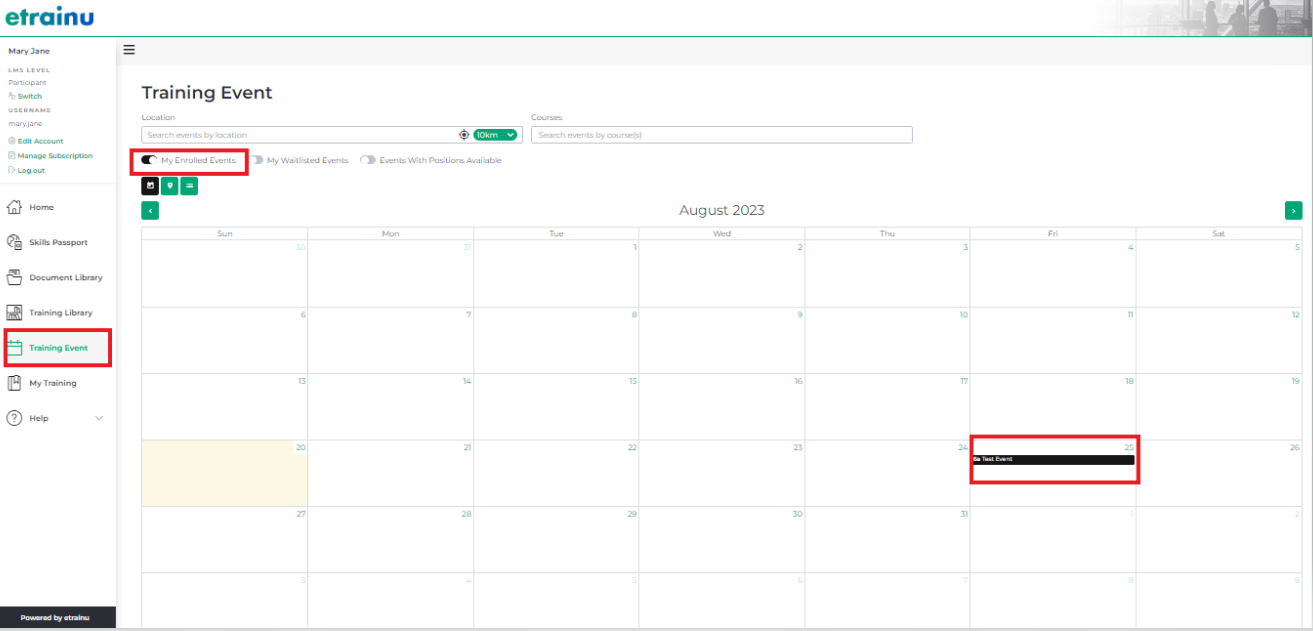Open Skills Passport in sidebar
The width and height of the screenshot is (1313, 631).
coord(58,242)
